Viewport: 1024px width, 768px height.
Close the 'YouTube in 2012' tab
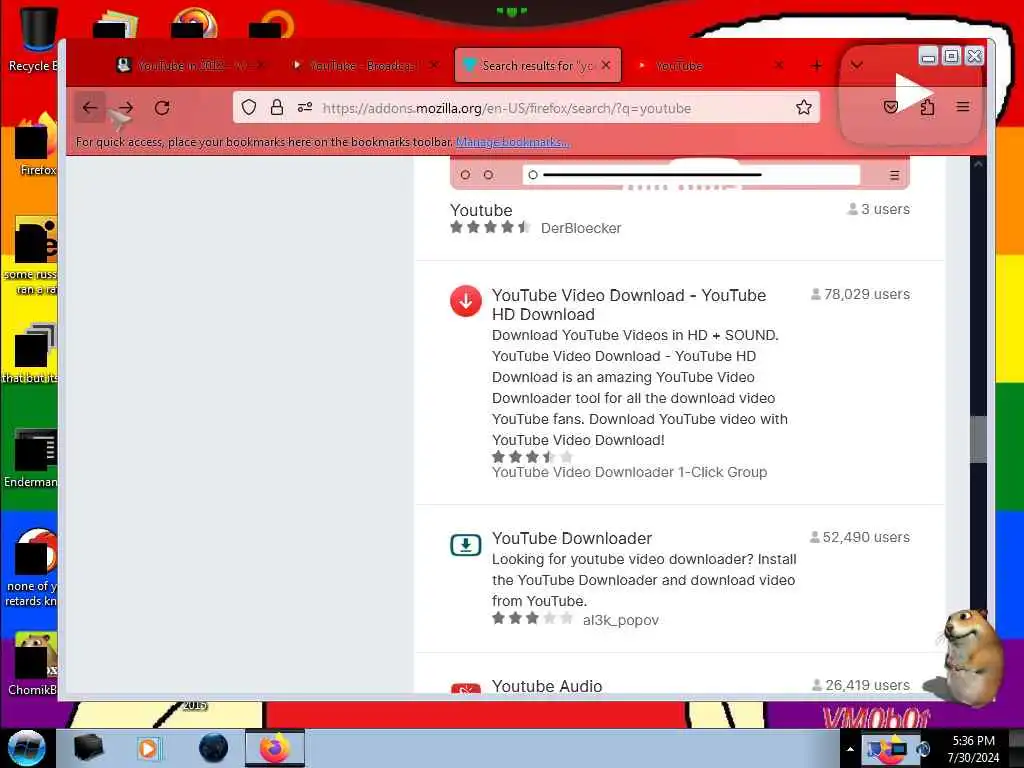pyautogui.click(x=261, y=65)
